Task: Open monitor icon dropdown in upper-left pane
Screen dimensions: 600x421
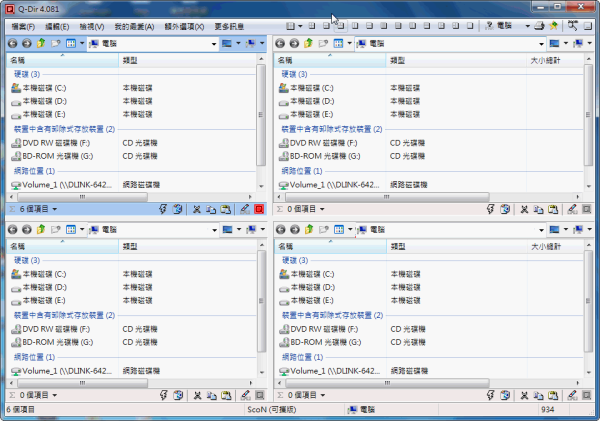Action: tap(238, 44)
